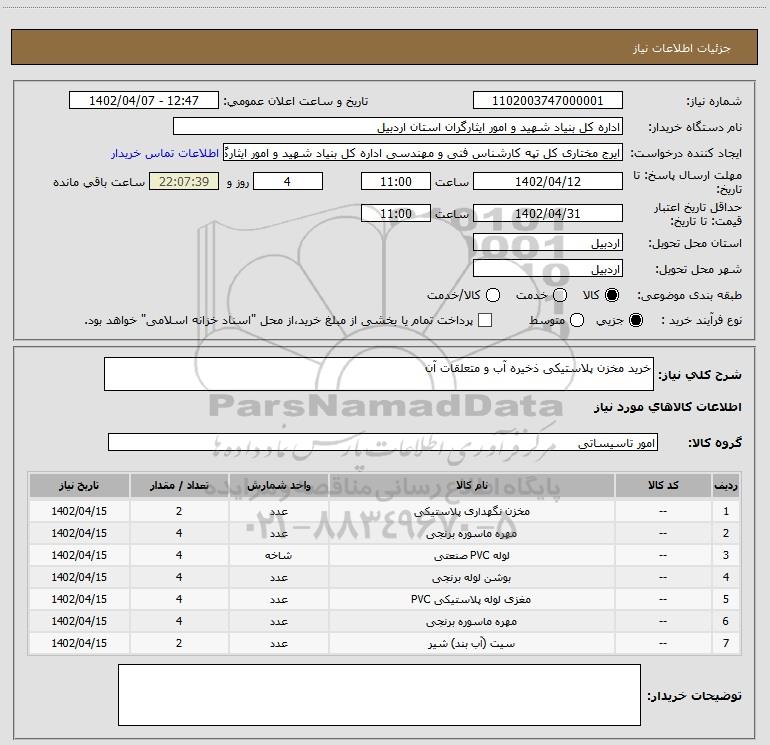Click item سیت (آب بند) شیر
The image size is (770, 745).
(x=471, y=643)
